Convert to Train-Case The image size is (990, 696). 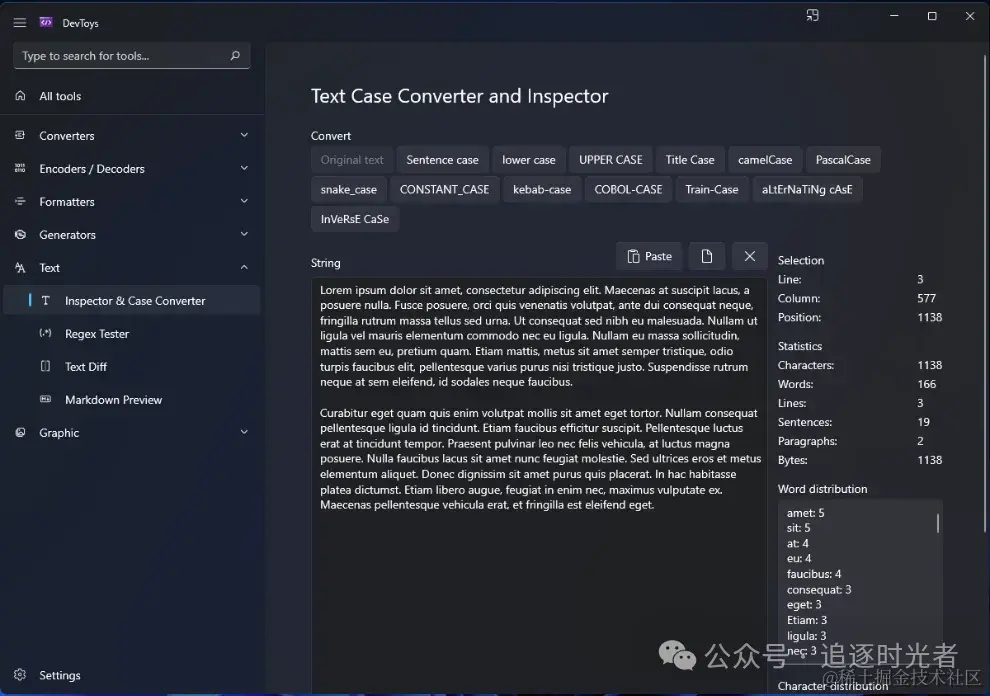coord(712,189)
